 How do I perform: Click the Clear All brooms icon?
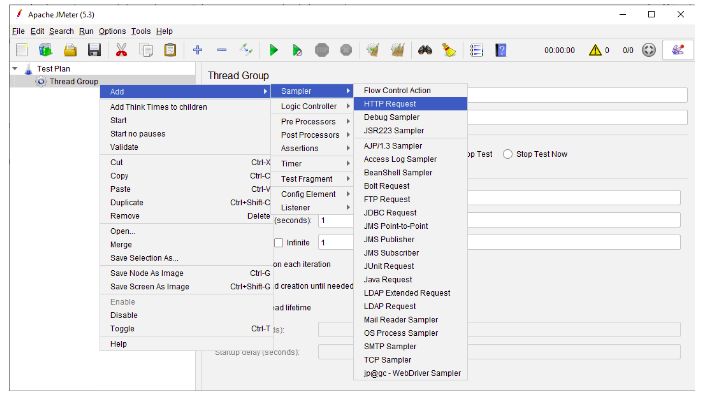pyautogui.click(x=397, y=50)
